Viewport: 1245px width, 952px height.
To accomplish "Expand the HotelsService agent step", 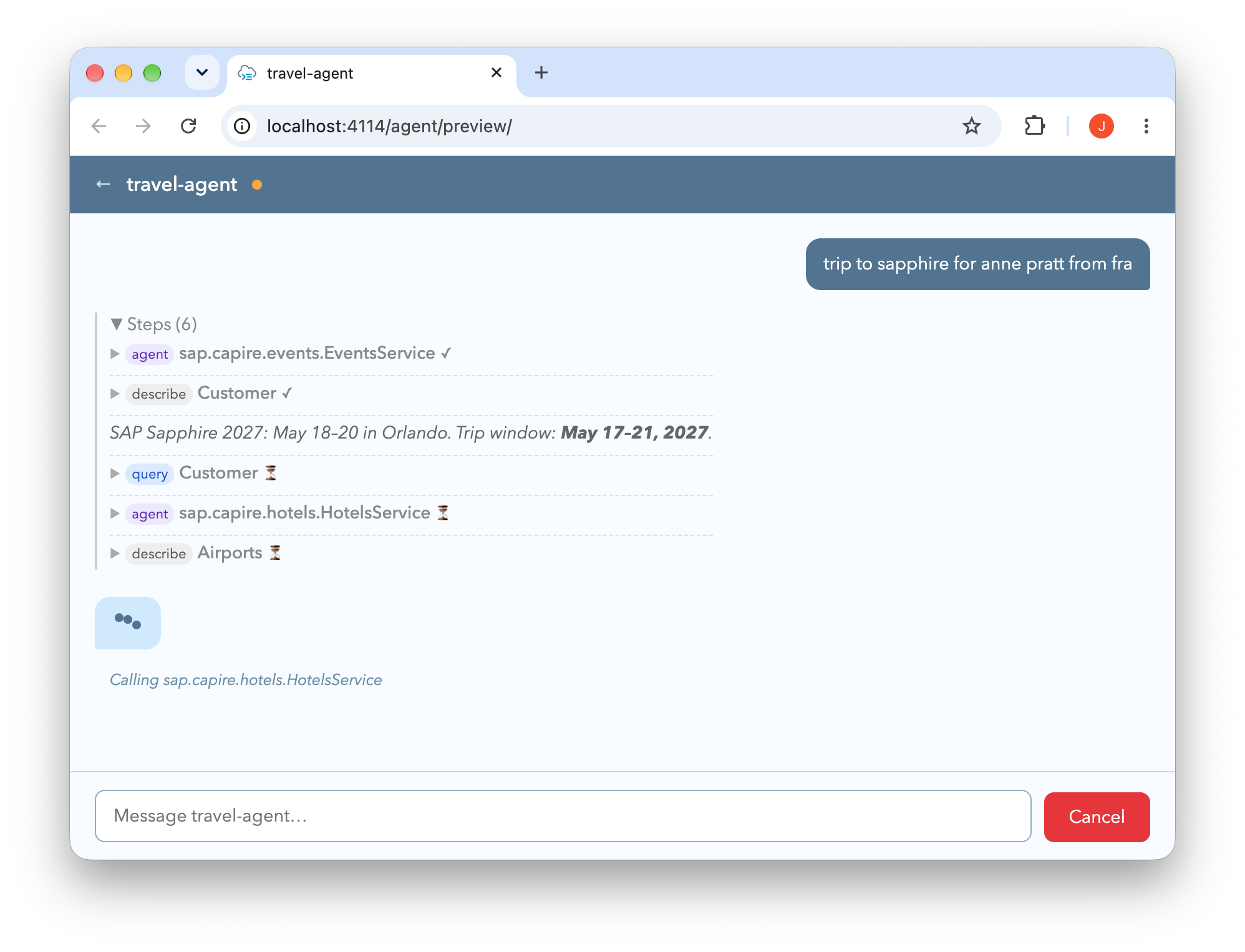I will pyautogui.click(x=115, y=513).
